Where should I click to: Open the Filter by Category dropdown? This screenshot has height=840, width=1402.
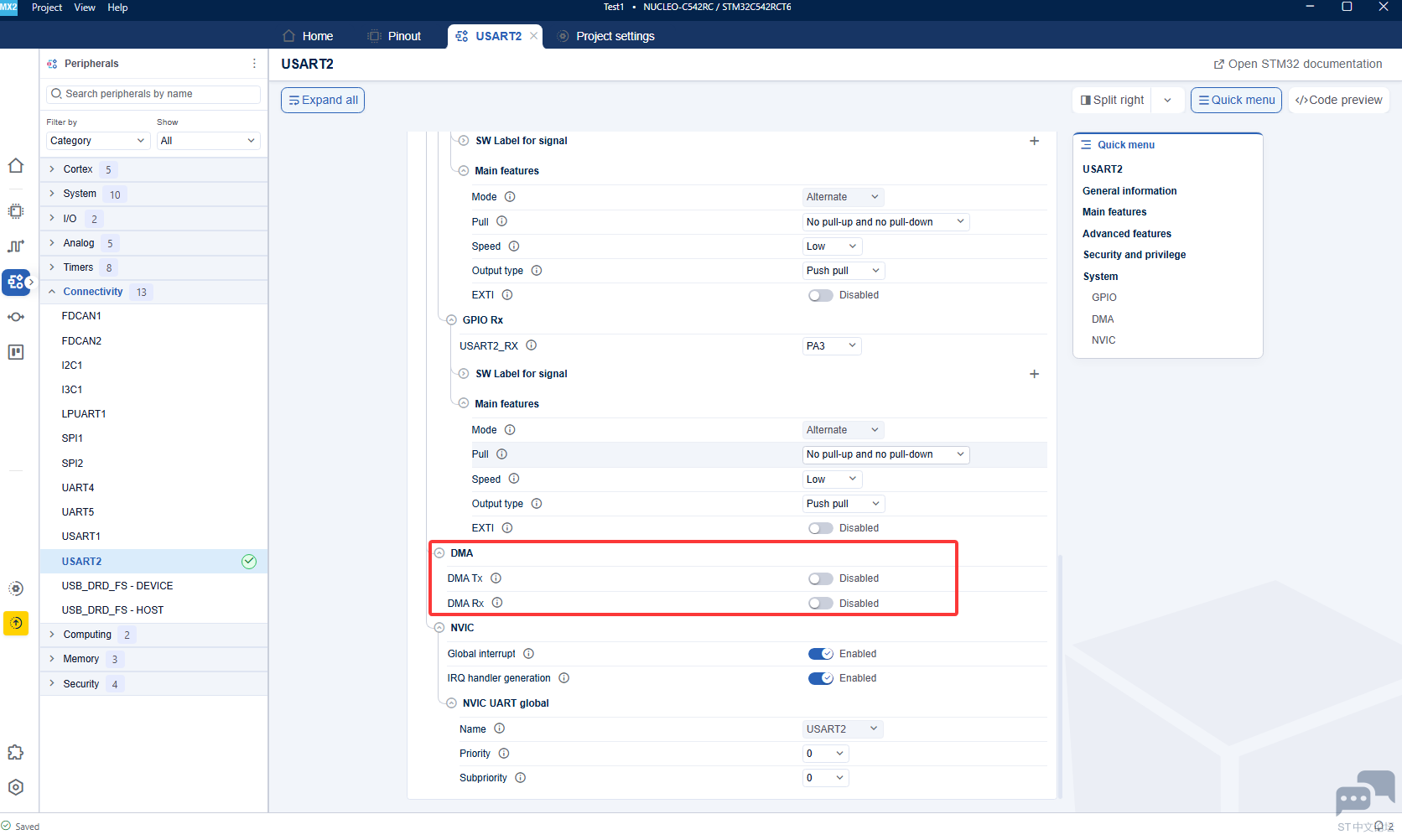coord(97,141)
